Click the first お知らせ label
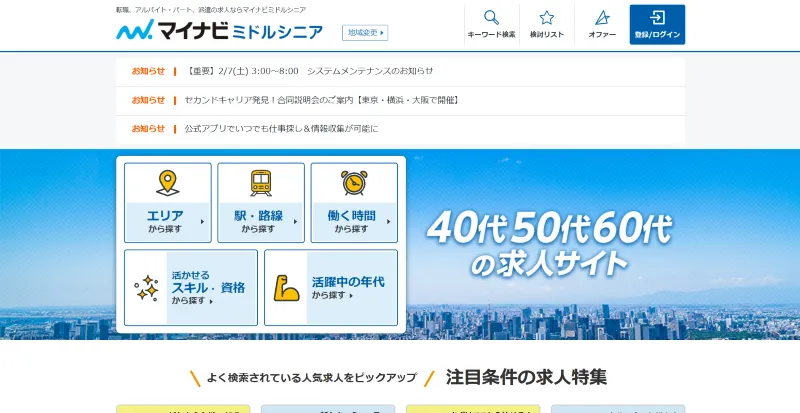The height and width of the screenshot is (413, 800). coord(148,71)
